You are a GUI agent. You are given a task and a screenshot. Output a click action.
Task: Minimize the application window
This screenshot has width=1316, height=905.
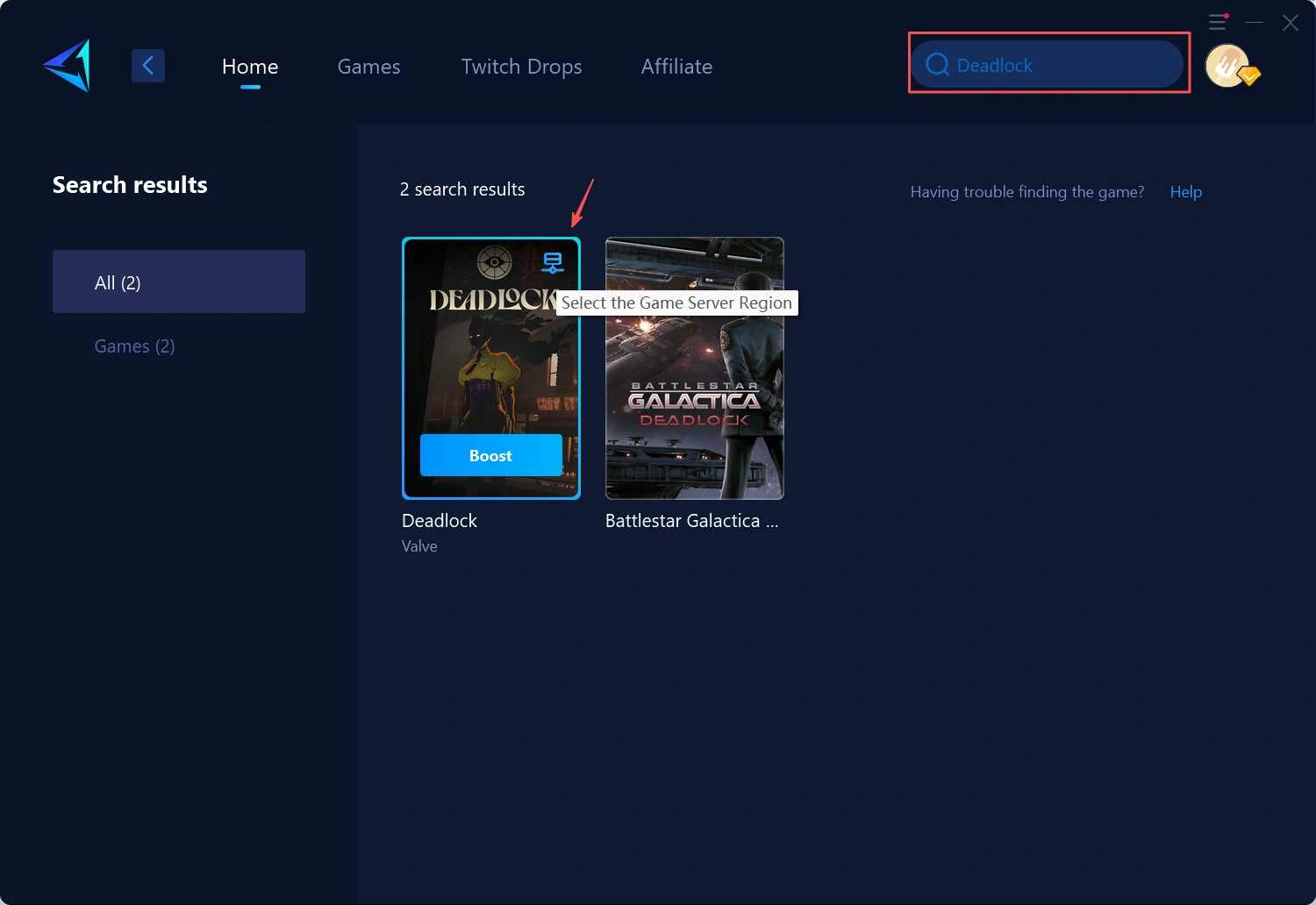coord(1255,22)
